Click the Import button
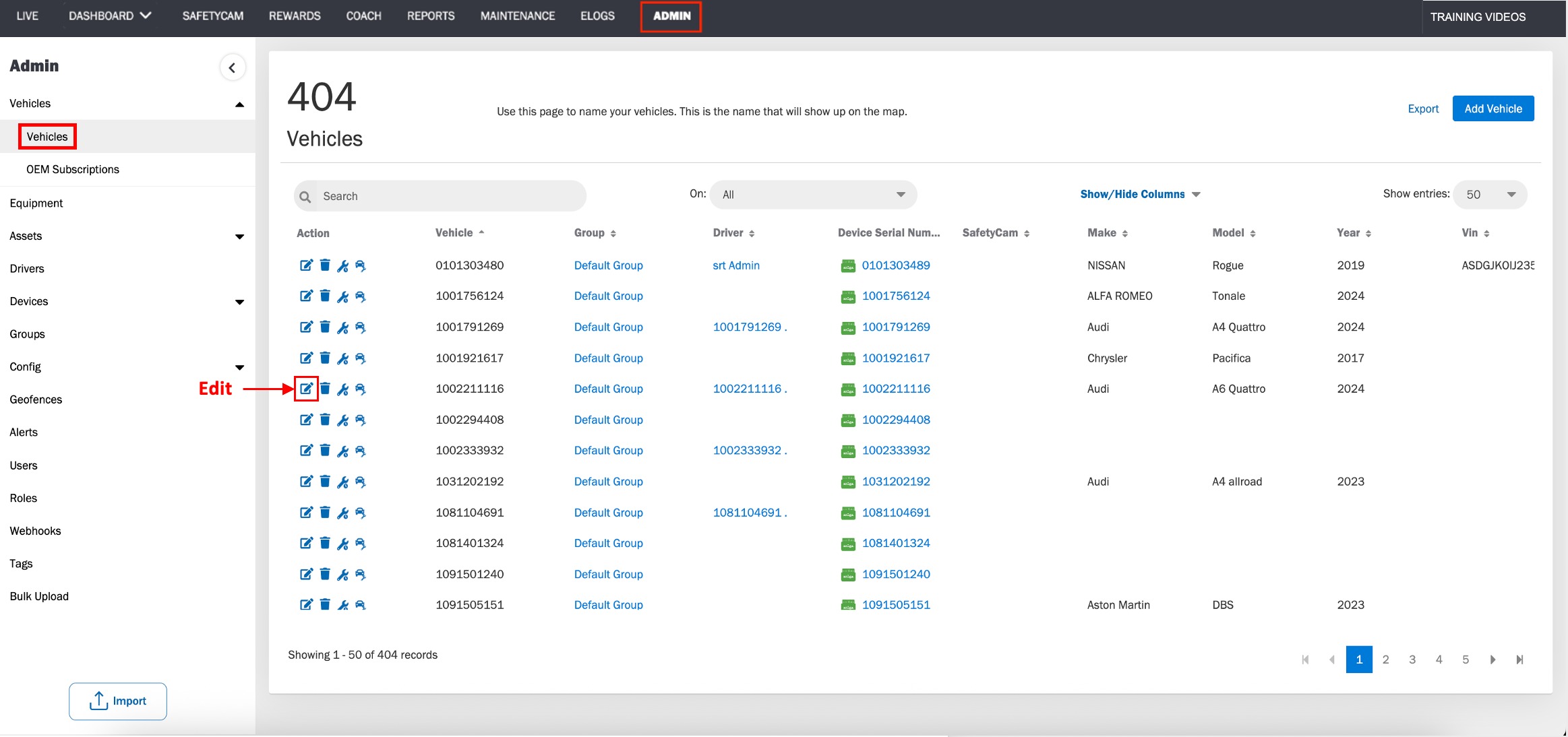The height and width of the screenshot is (737, 1568). pyautogui.click(x=118, y=701)
